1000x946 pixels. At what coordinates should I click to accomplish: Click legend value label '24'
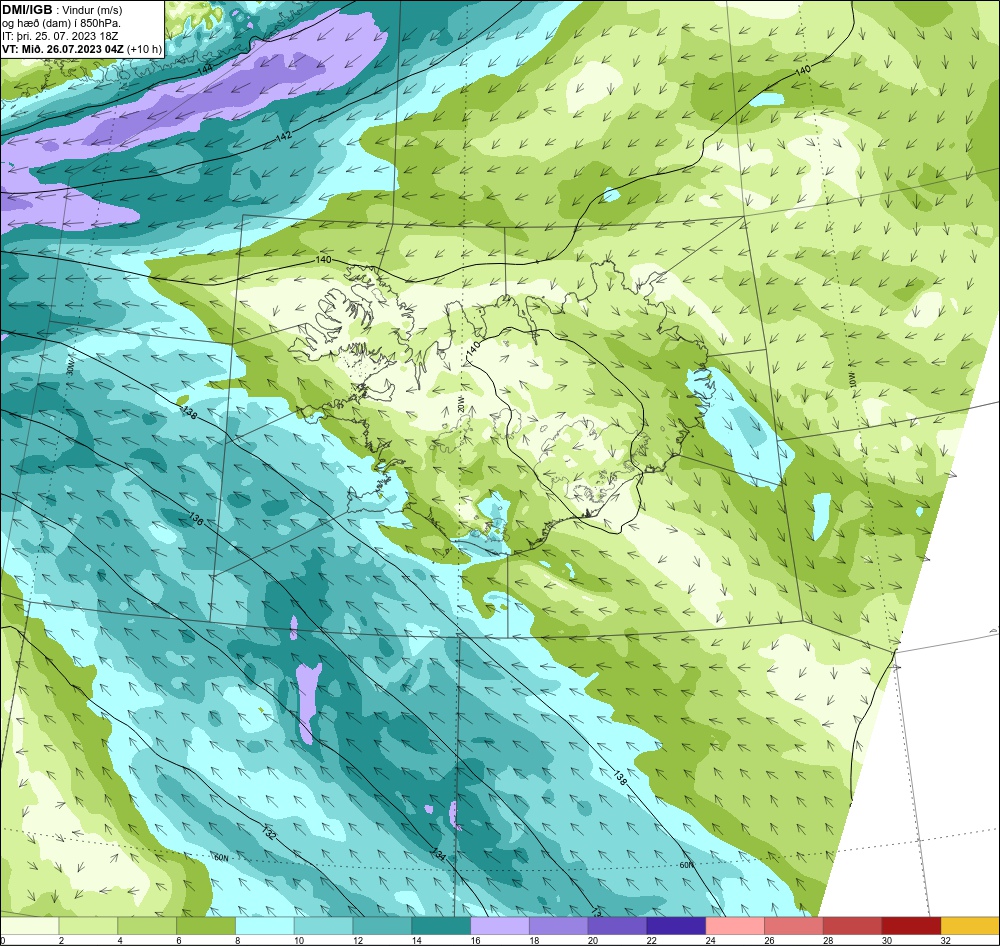(710, 940)
